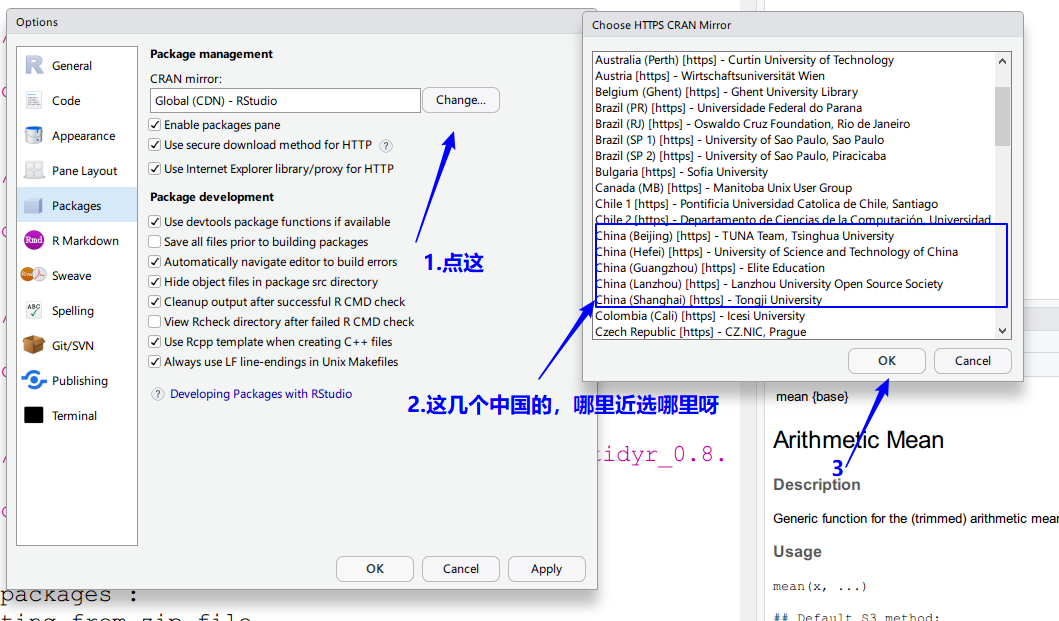This screenshot has height=621, width=1059.
Task: Click the Spelling ABC checkmark icon
Action: (x=34, y=310)
